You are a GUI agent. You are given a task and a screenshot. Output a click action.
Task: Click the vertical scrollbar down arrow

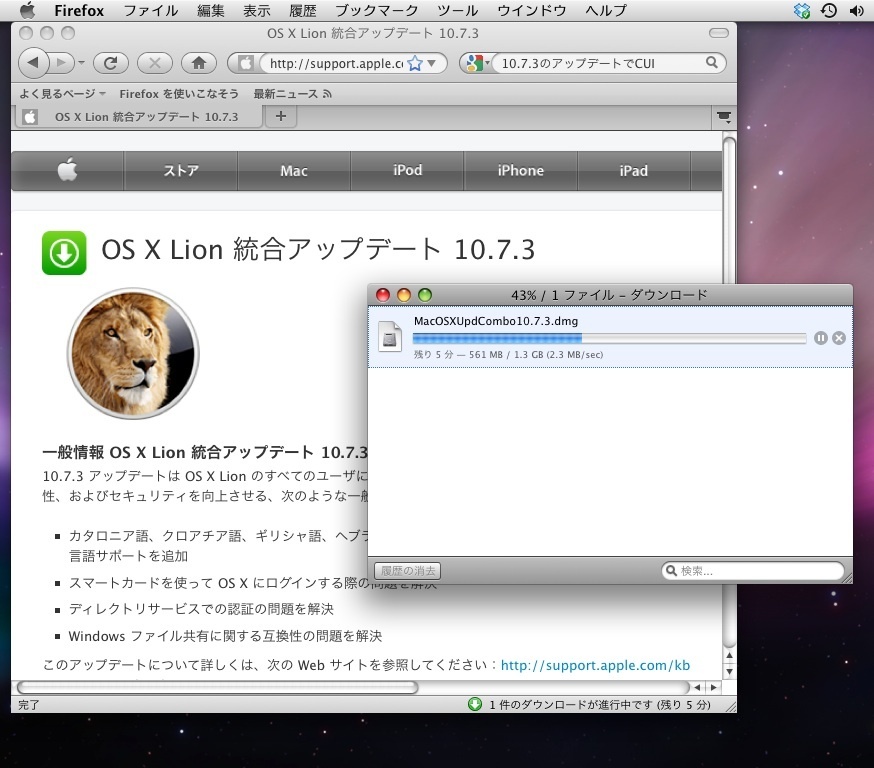[x=729, y=671]
